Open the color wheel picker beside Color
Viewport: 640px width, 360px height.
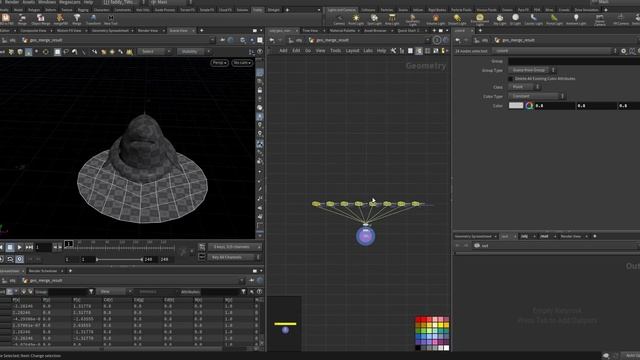click(x=529, y=106)
